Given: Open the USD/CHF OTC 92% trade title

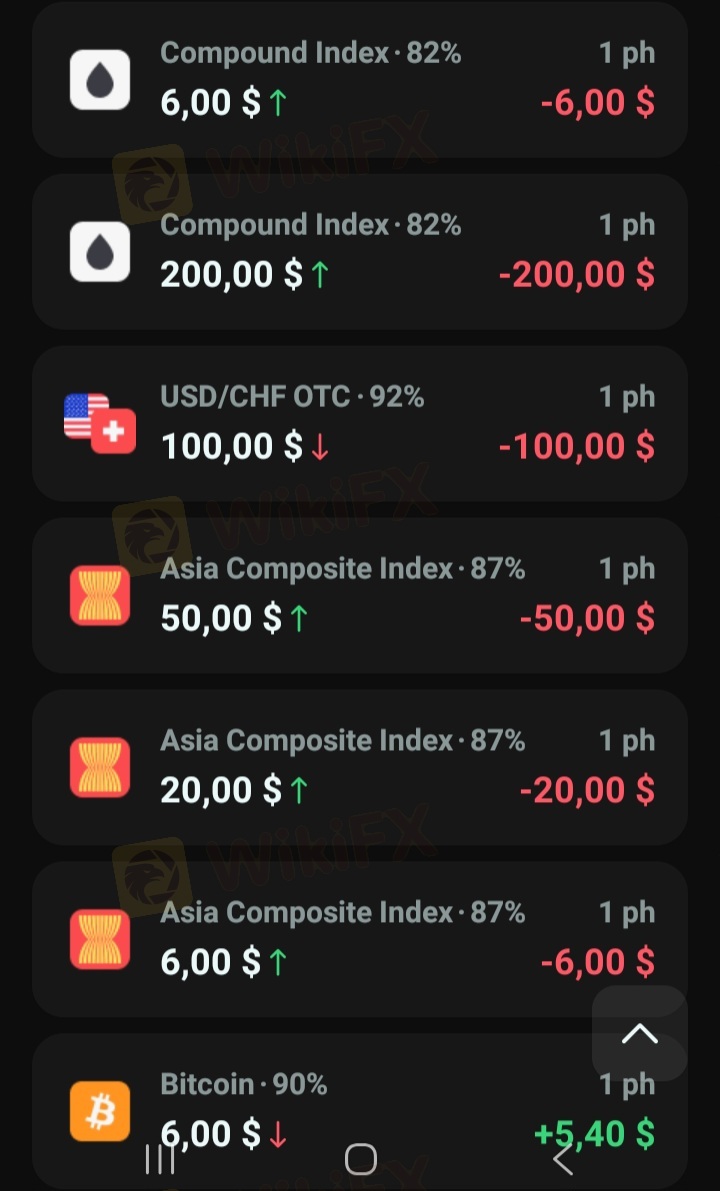Looking at the screenshot, I should coord(292,397).
